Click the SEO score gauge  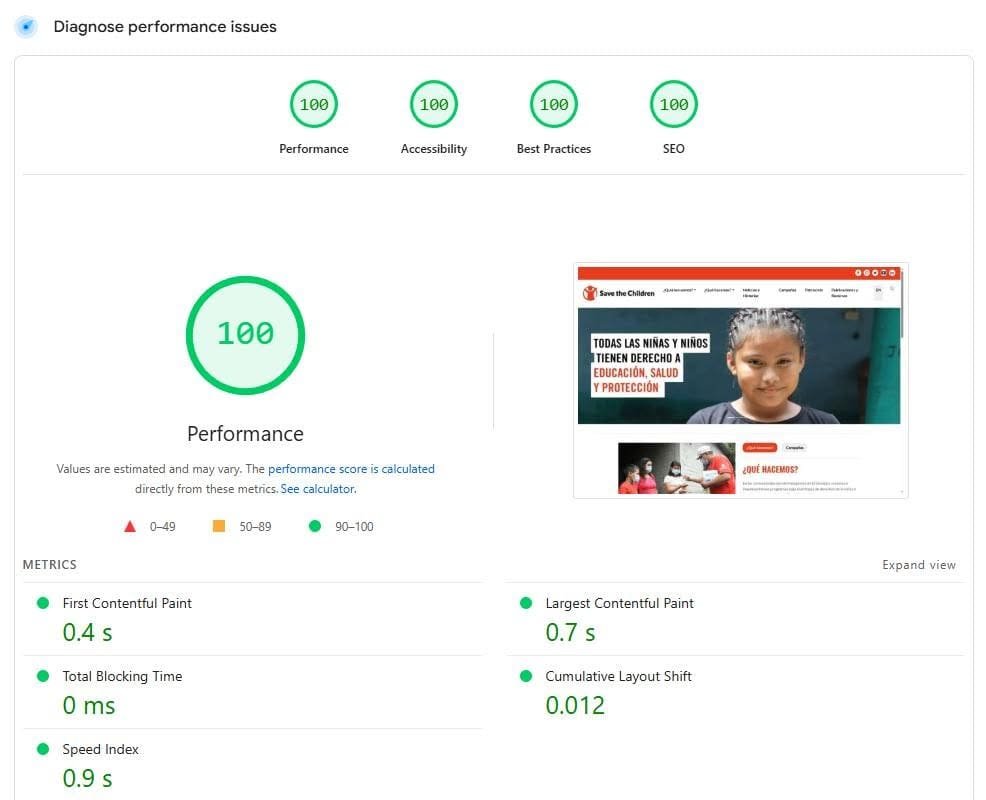pyautogui.click(x=673, y=104)
